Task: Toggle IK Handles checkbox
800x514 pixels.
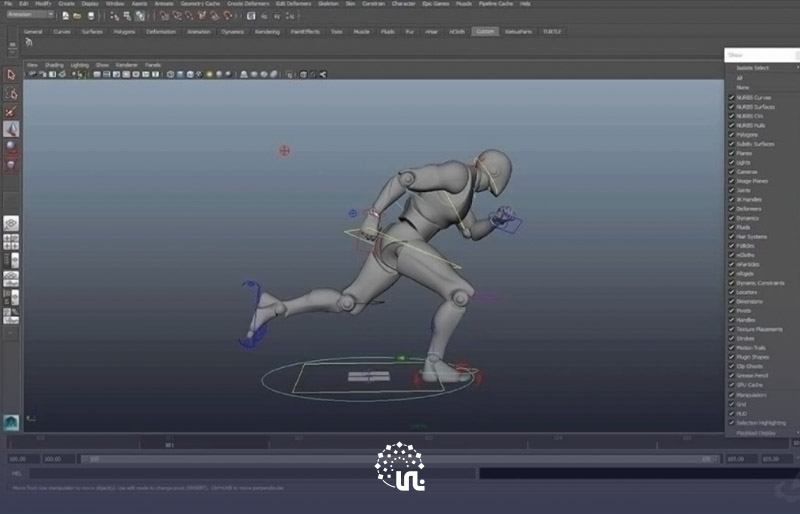Action: [731, 200]
